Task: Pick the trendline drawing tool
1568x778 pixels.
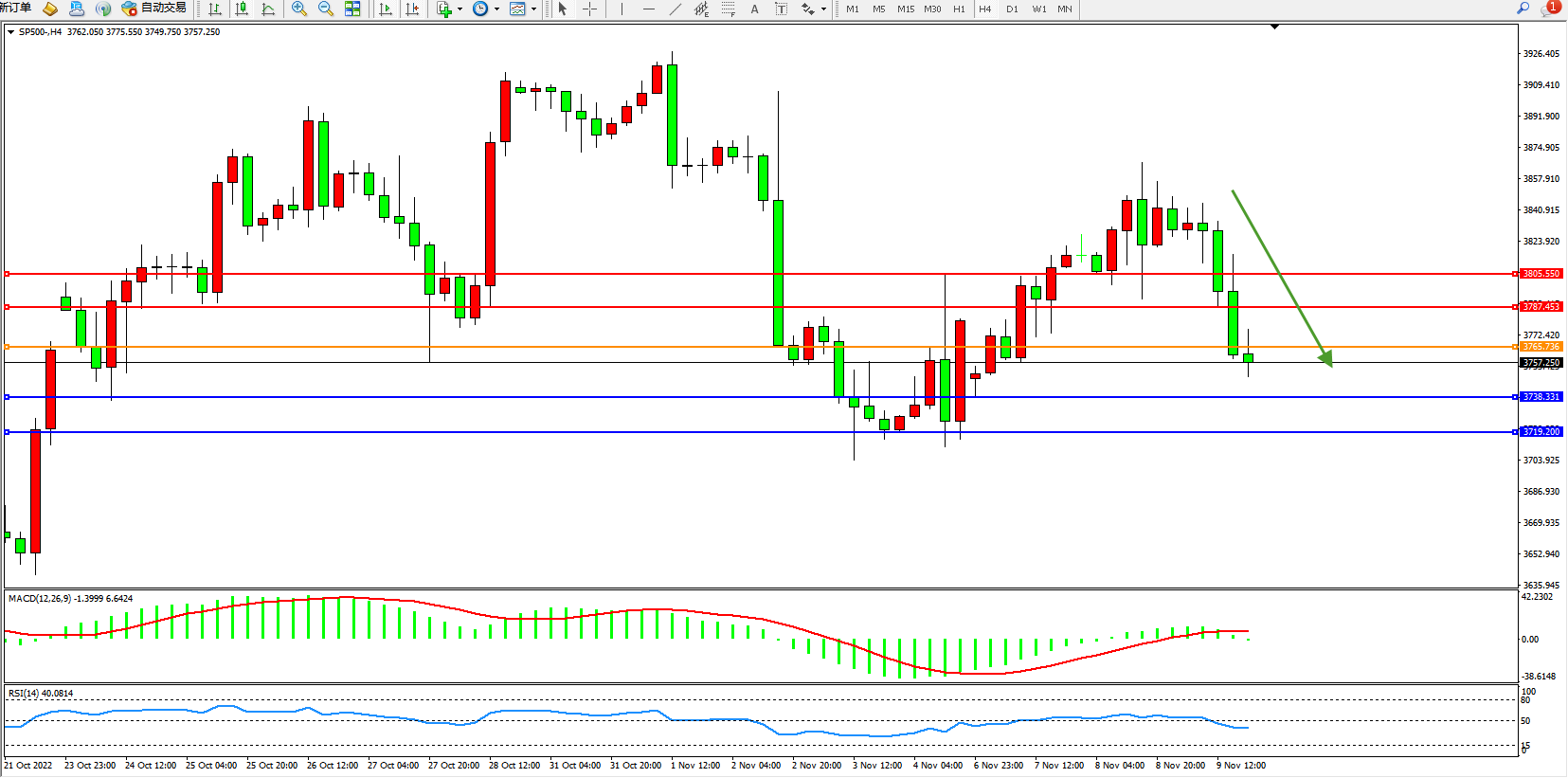Action: point(675,9)
